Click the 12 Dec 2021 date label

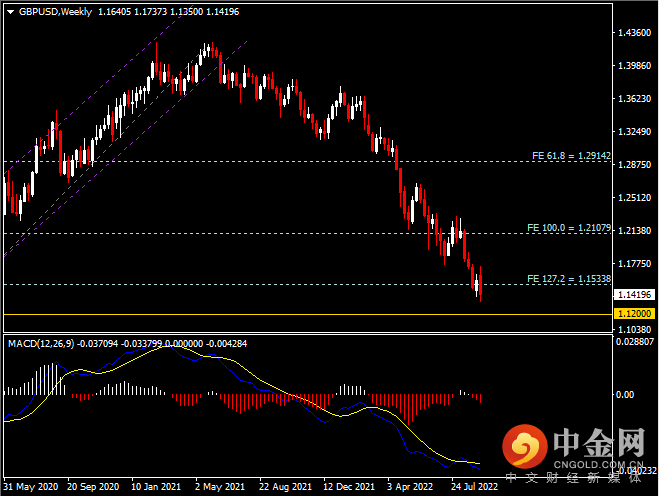point(349,487)
